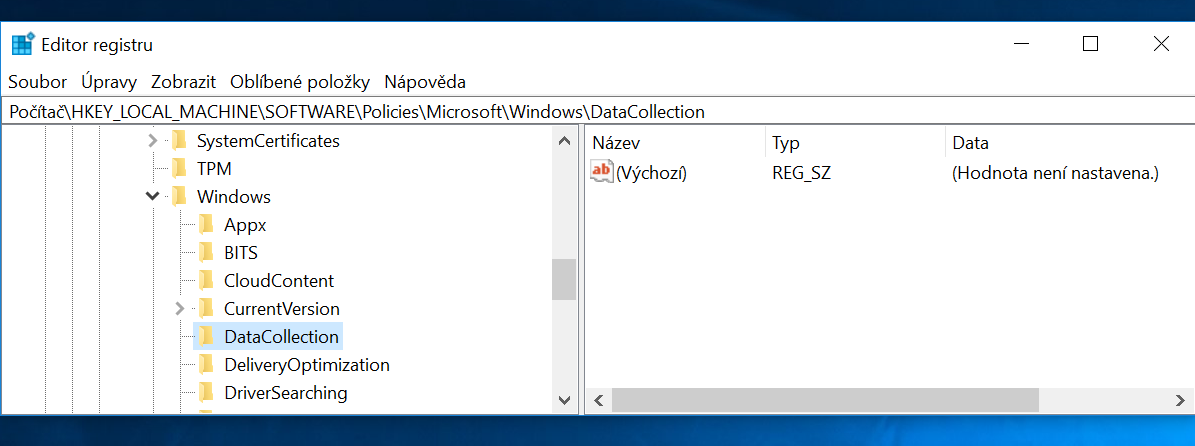Click the CloudContent folder icon

pyautogui.click(x=207, y=280)
